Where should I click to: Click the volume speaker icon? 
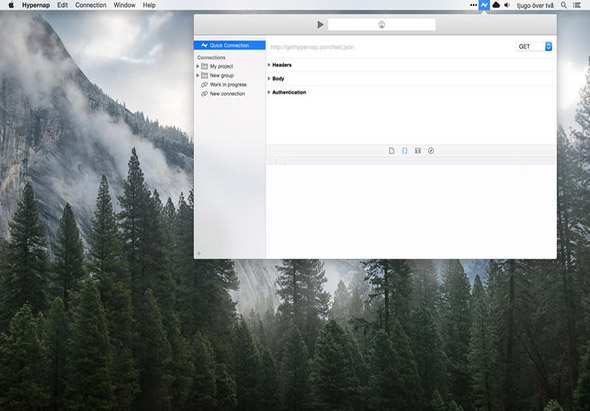(x=507, y=5)
